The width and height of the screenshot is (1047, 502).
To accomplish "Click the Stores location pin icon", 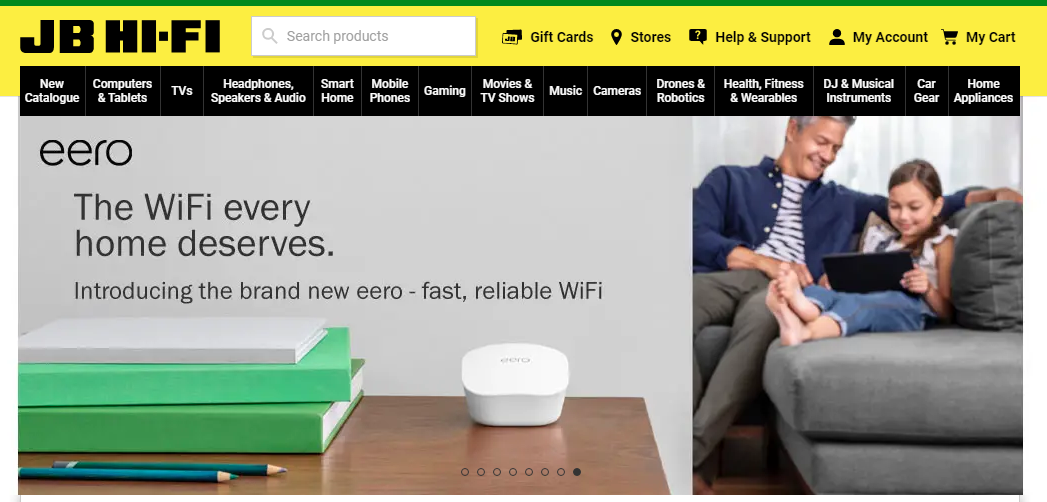I will click(616, 37).
